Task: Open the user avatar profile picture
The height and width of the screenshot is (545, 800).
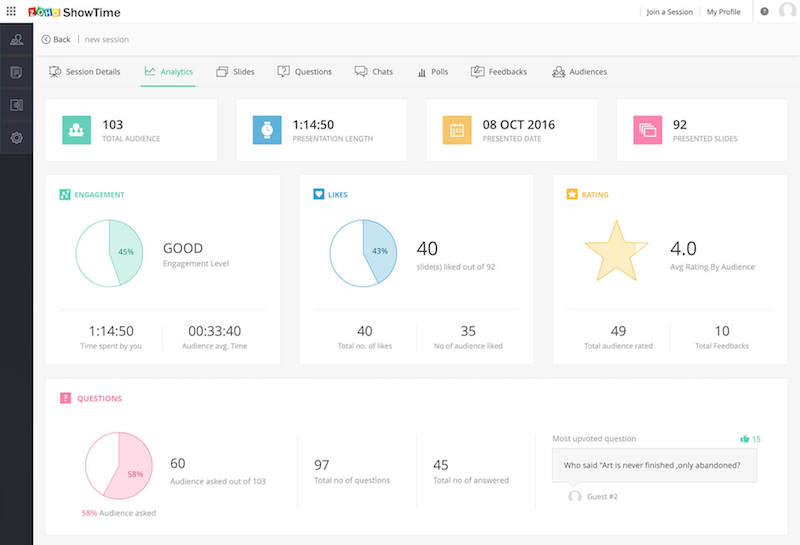Action: pos(786,12)
